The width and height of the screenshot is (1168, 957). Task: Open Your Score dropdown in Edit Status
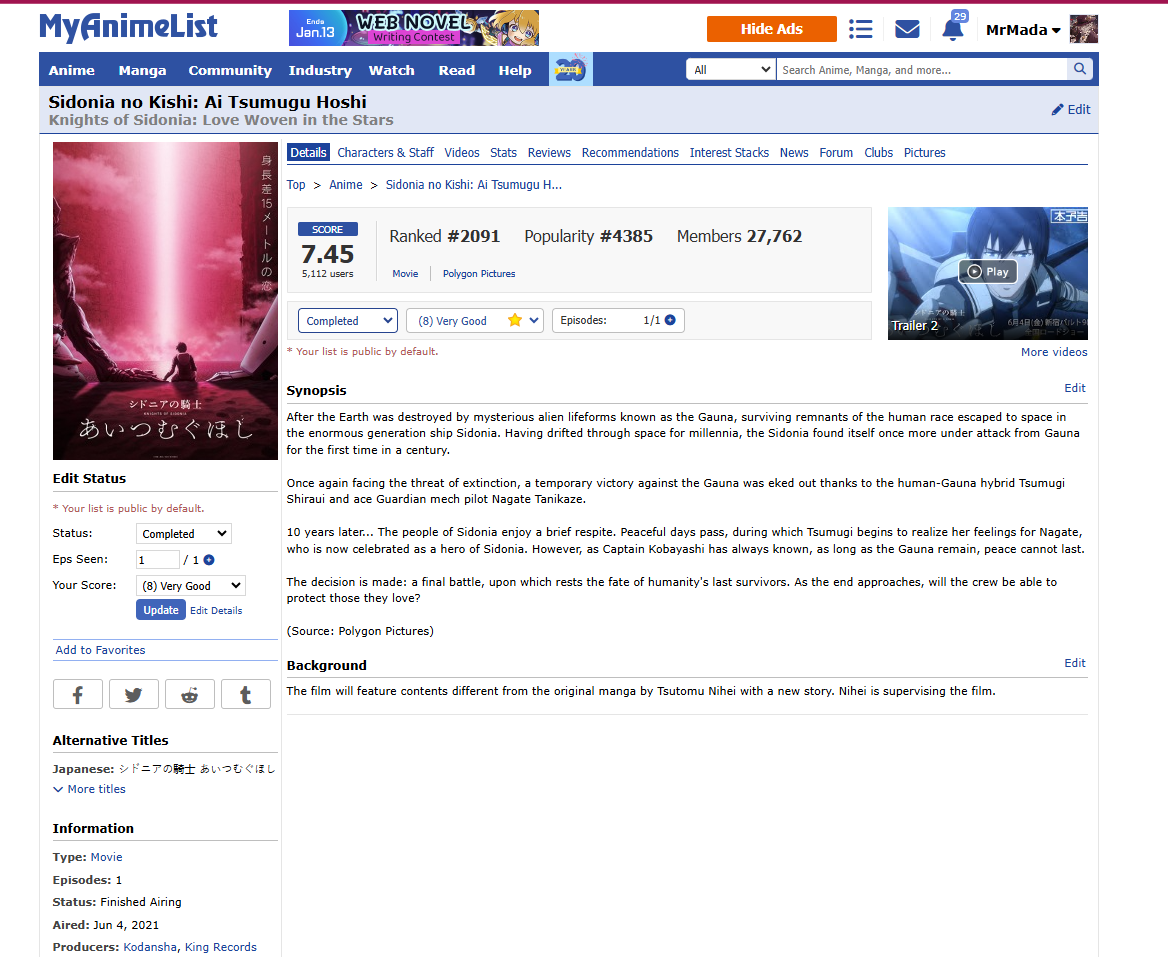tap(191, 586)
